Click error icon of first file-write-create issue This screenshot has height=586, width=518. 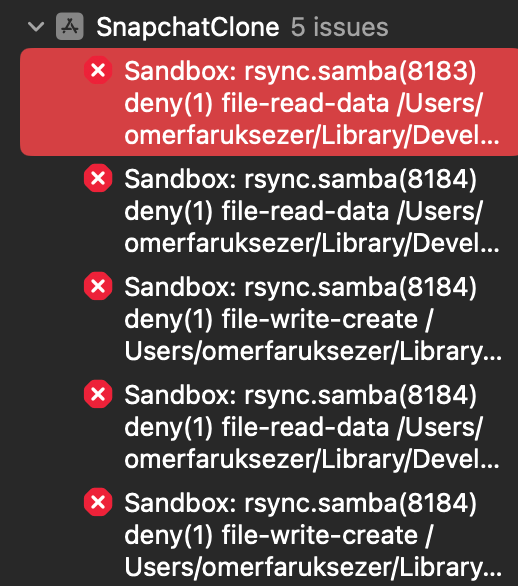(x=98, y=286)
